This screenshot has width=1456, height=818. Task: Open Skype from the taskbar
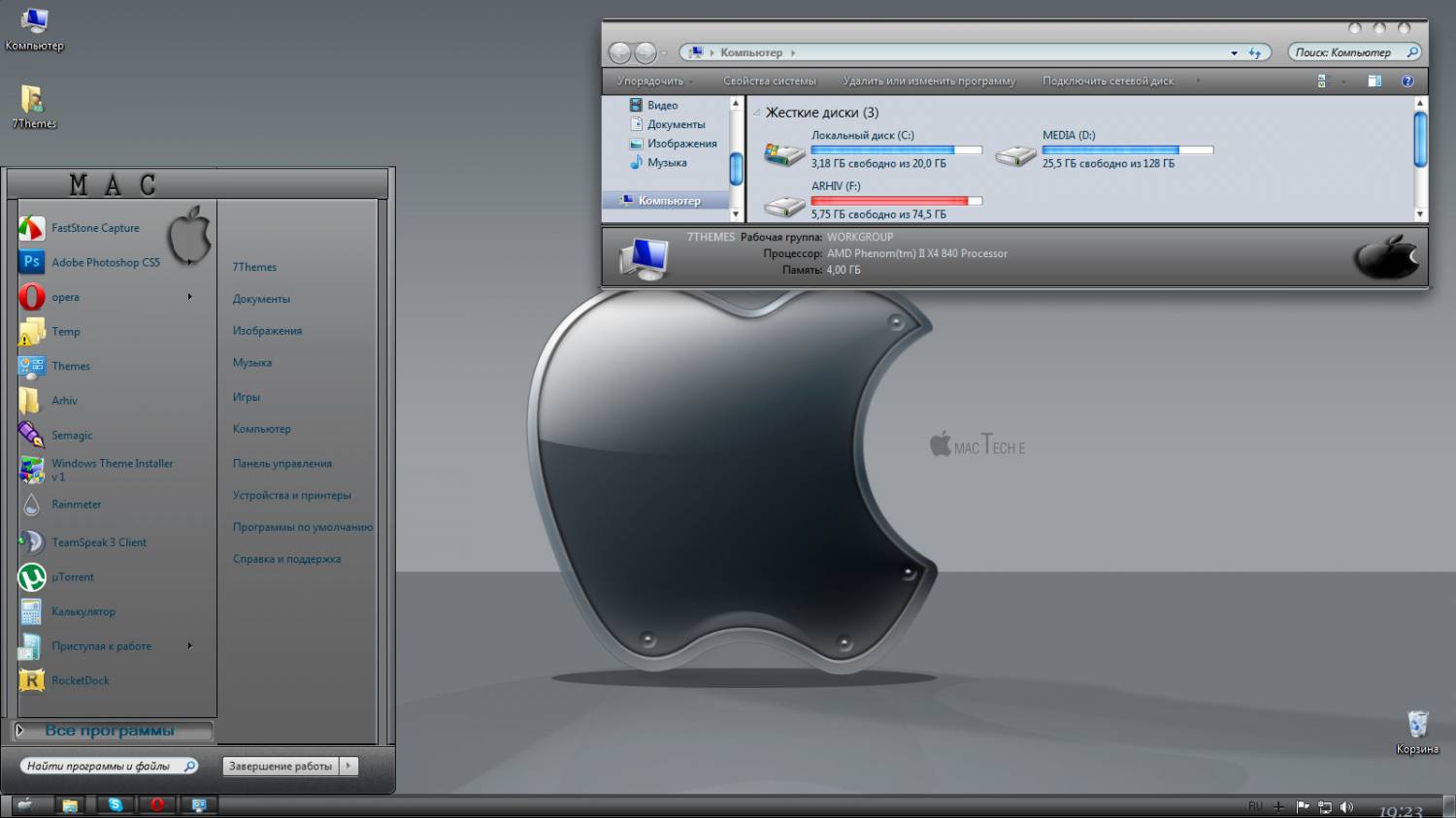[116, 804]
